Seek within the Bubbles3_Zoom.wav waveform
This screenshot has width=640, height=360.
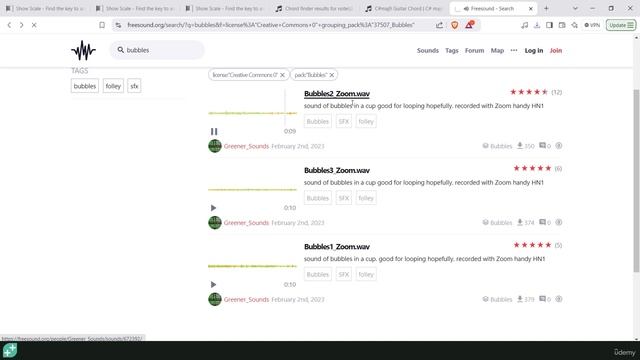tap(252, 189)
